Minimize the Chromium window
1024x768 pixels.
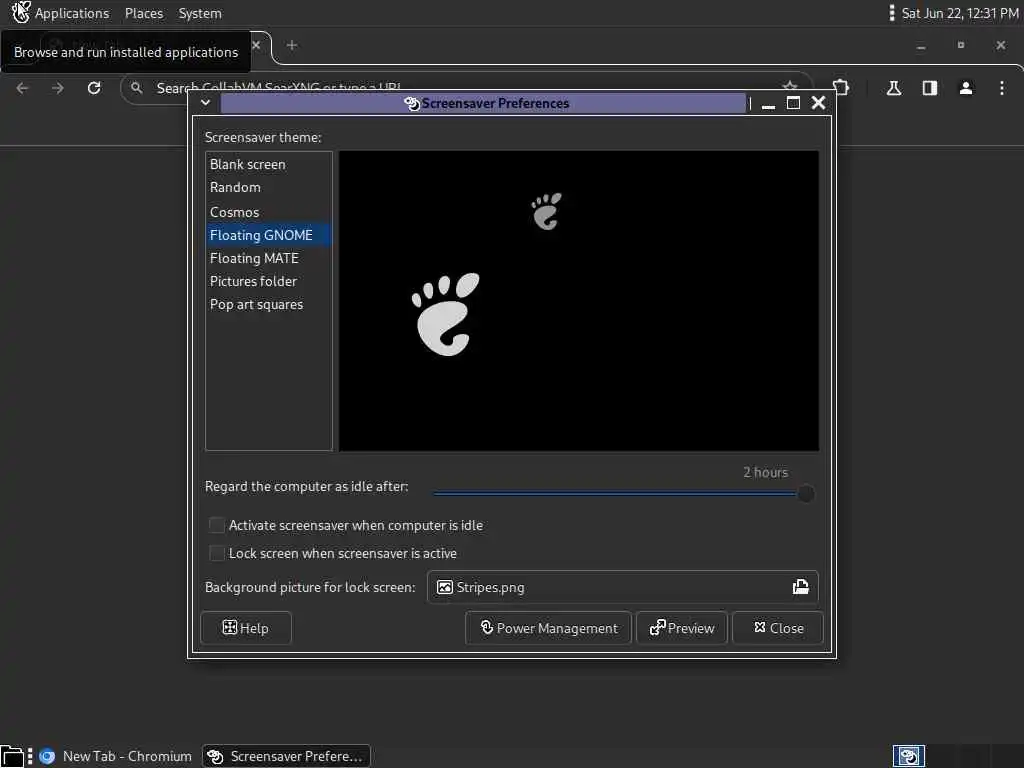pyautogui.click(x=921, y=46)
